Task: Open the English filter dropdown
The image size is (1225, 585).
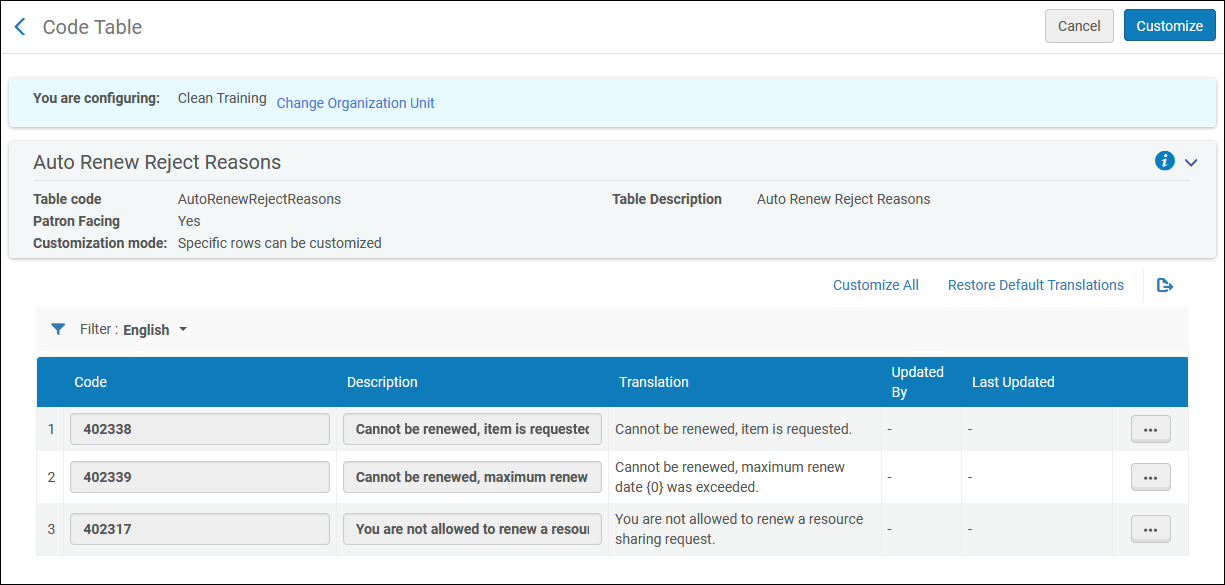Action: pyautogui.click(x=155, y=330)
